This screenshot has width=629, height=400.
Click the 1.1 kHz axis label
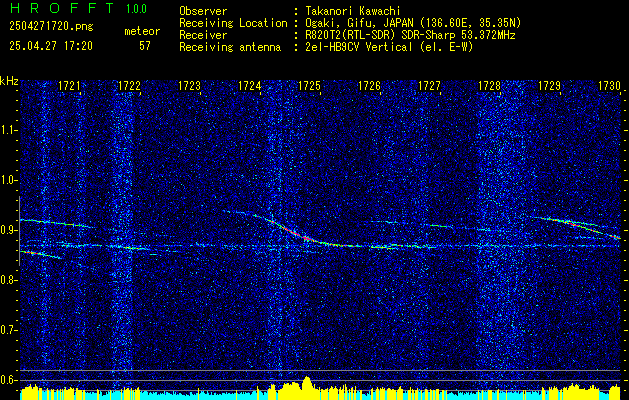coord(8,130)
